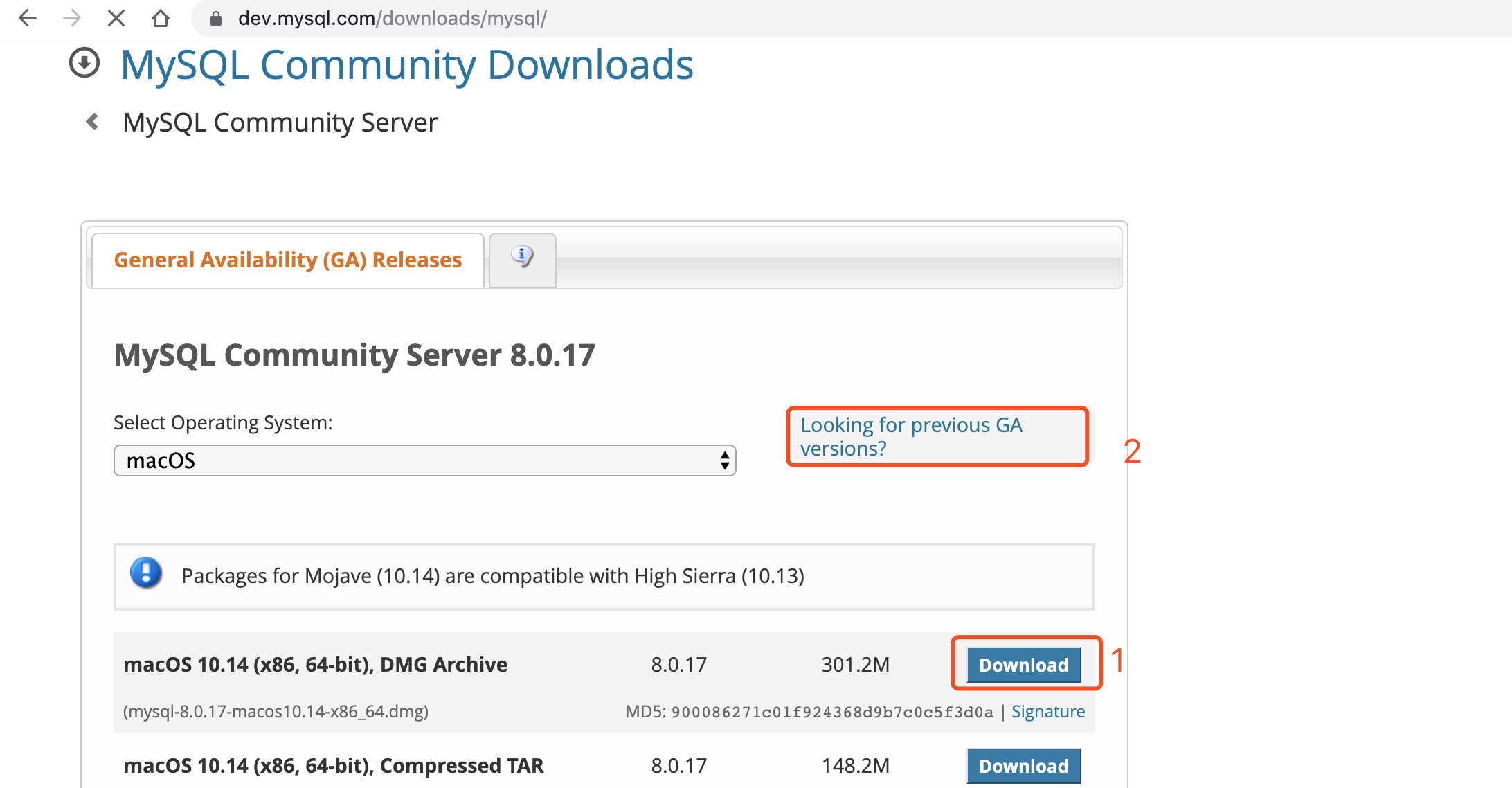Image resolution: width=1512 pixels, height=788 pixels.
Task: Click the MySQL Community Server title
Action: point(280,123)
